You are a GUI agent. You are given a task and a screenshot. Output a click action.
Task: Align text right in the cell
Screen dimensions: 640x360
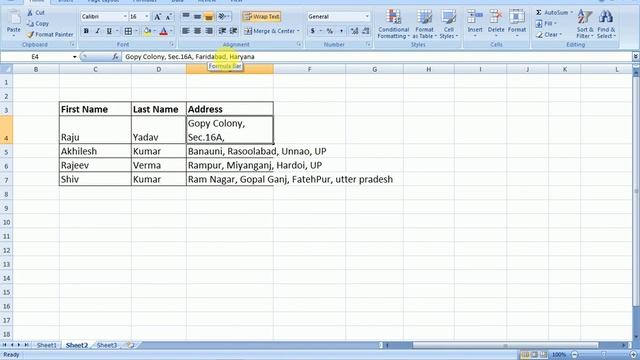pos(209,31)
